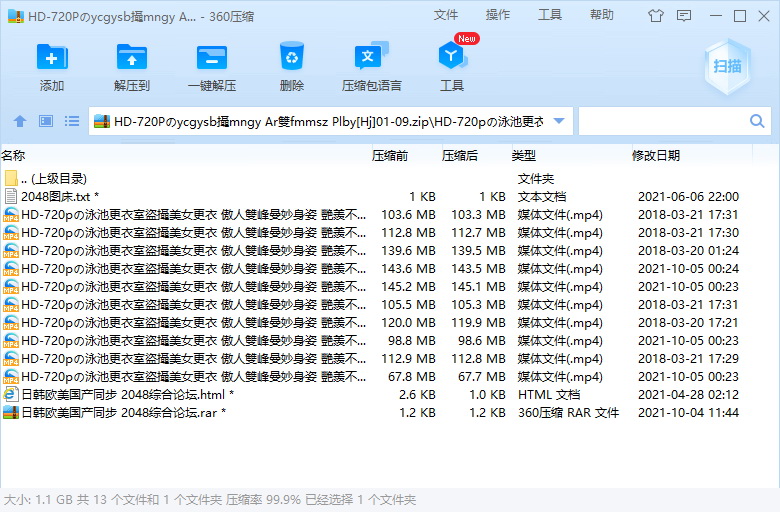The width and height of the screenshot is (780, 512).
Task: Click inside the search input field
Action: 663,121
